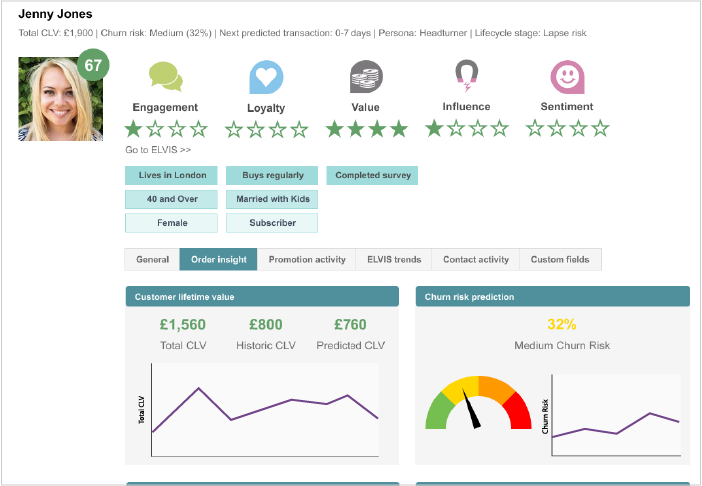Image resolution: width=702 pixels, height=486 pixels.
Task: Click the green Engagement speech bubbles icon
Action: click(x=165, y=76)
